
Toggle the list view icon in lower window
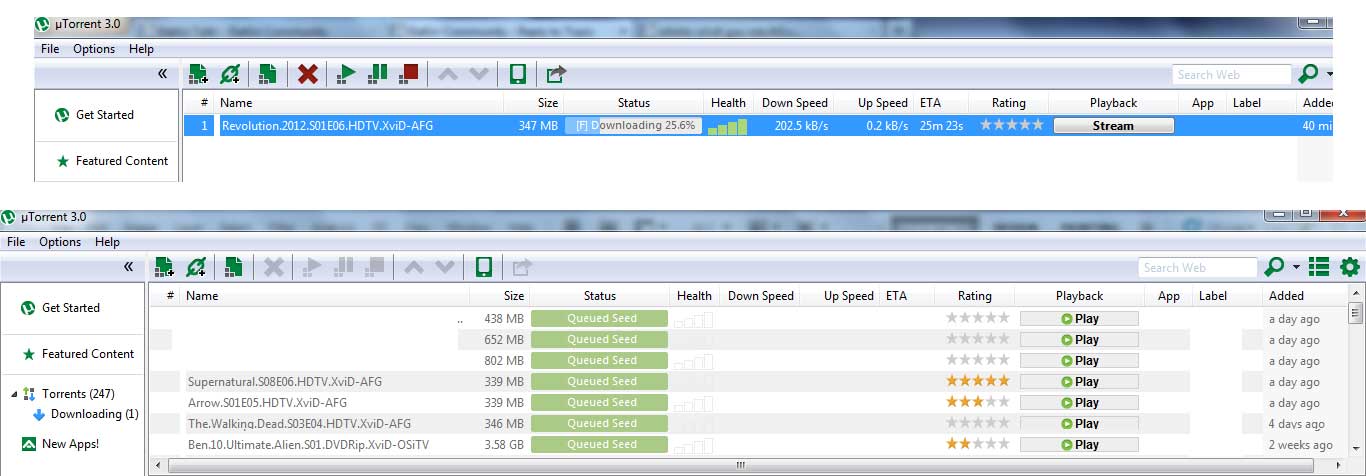pos(1319,267)
